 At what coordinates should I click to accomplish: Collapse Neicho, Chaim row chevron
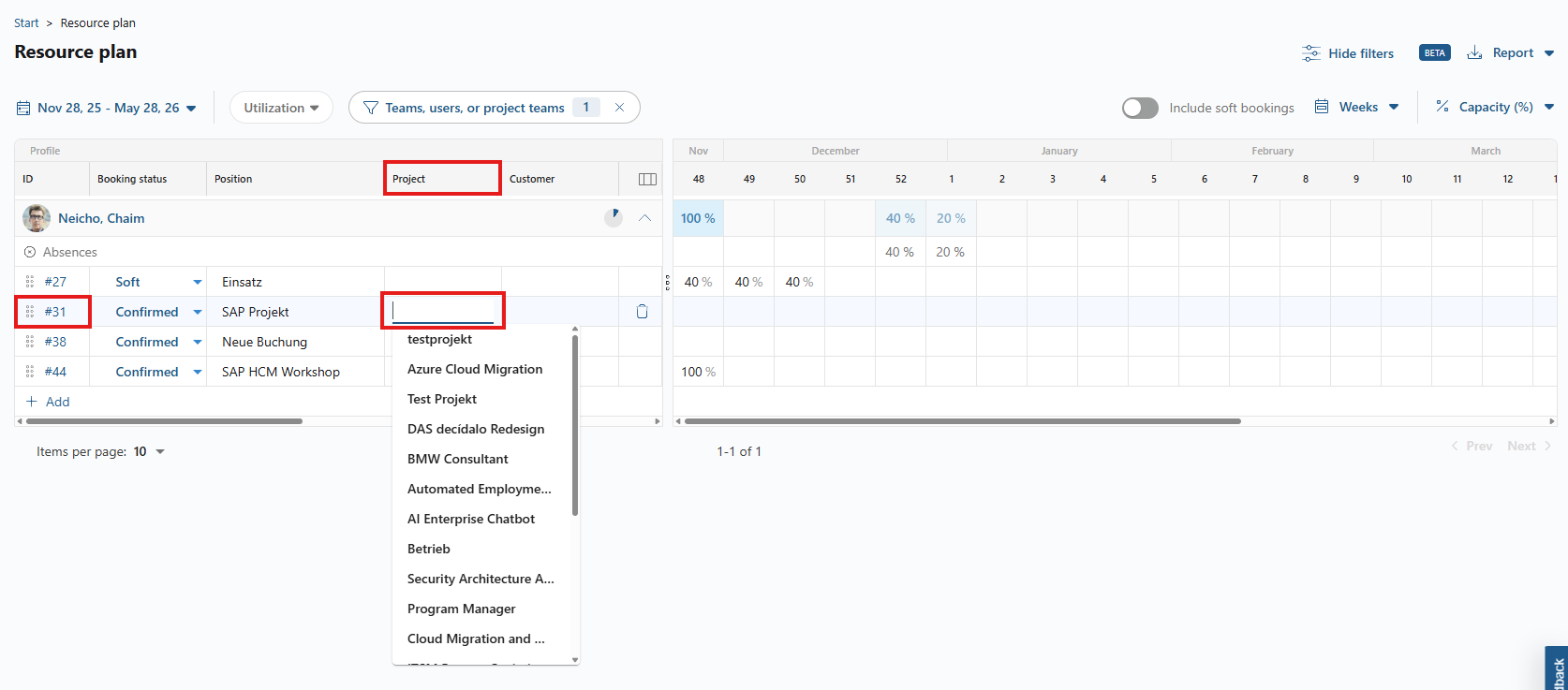[x=644, y=218]
